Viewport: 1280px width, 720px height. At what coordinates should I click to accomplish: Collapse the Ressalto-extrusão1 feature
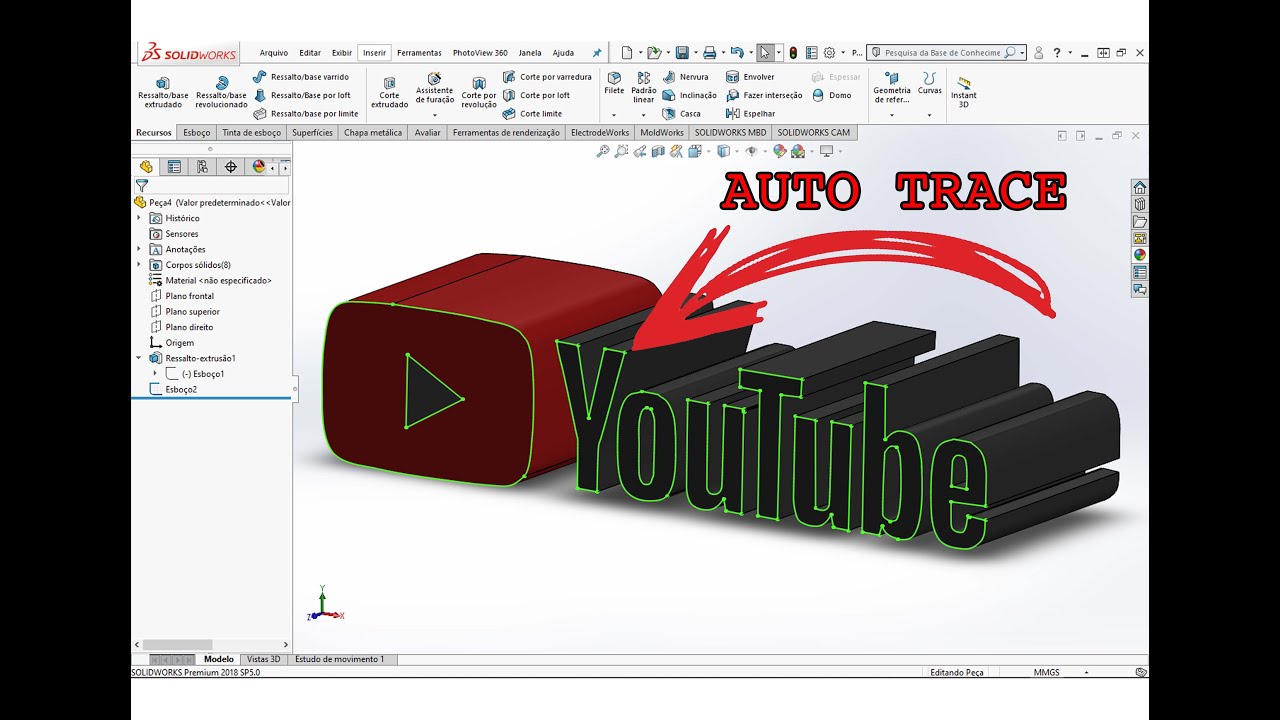(139, 358)
